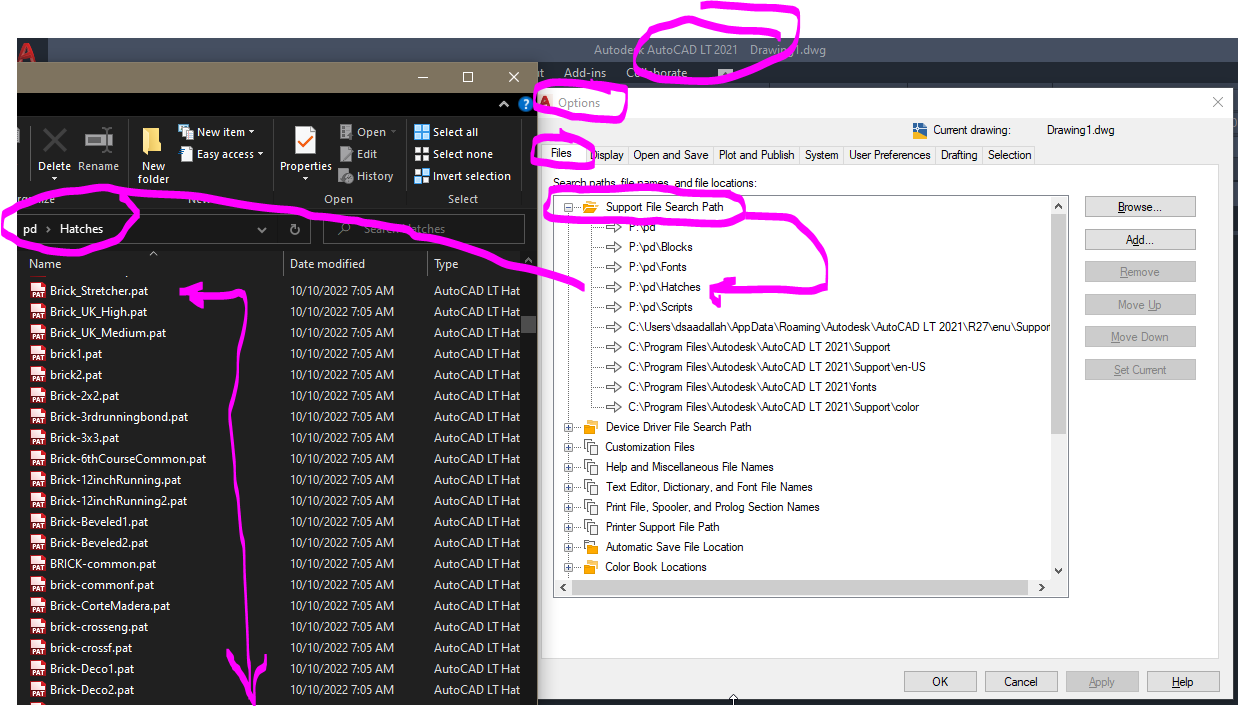Screen dimensions: 1238x706
Task: Expand Help and Miscellaneous File Names node
Action: [x=569, y=467]
